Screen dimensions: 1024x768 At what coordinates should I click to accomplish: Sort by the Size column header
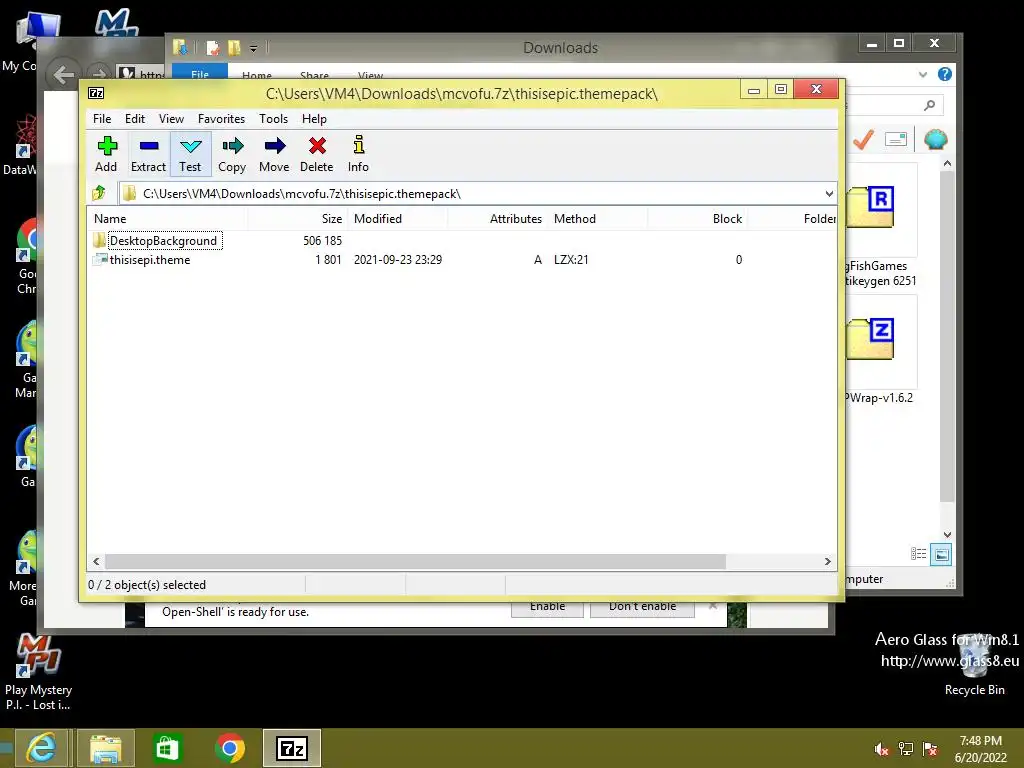click(298, 219)
